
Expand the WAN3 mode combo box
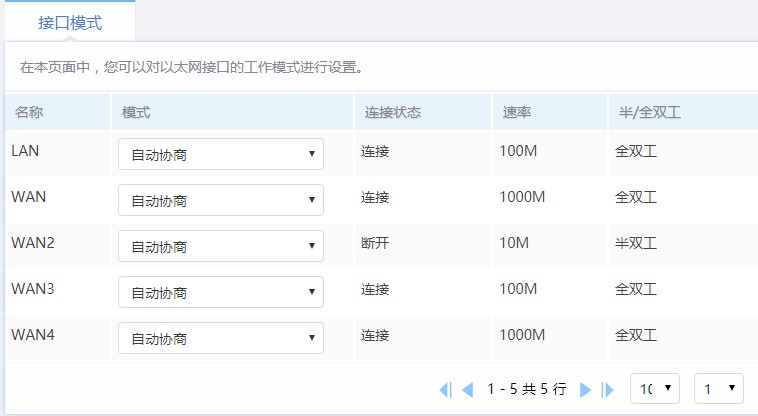point(220,292)
